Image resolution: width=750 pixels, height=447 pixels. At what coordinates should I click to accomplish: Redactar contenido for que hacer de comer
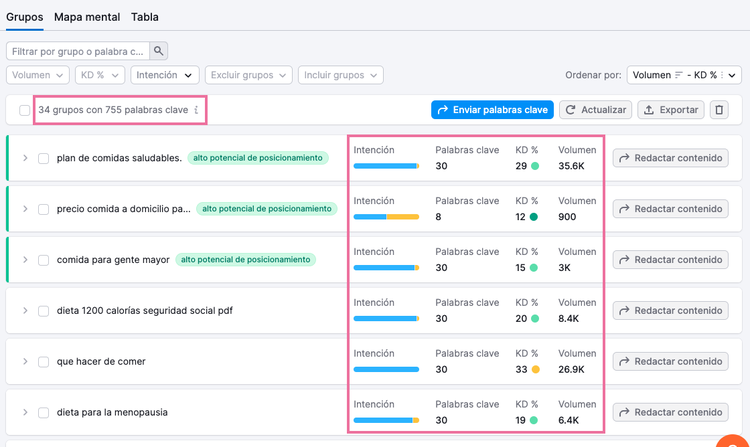(671, 361)
